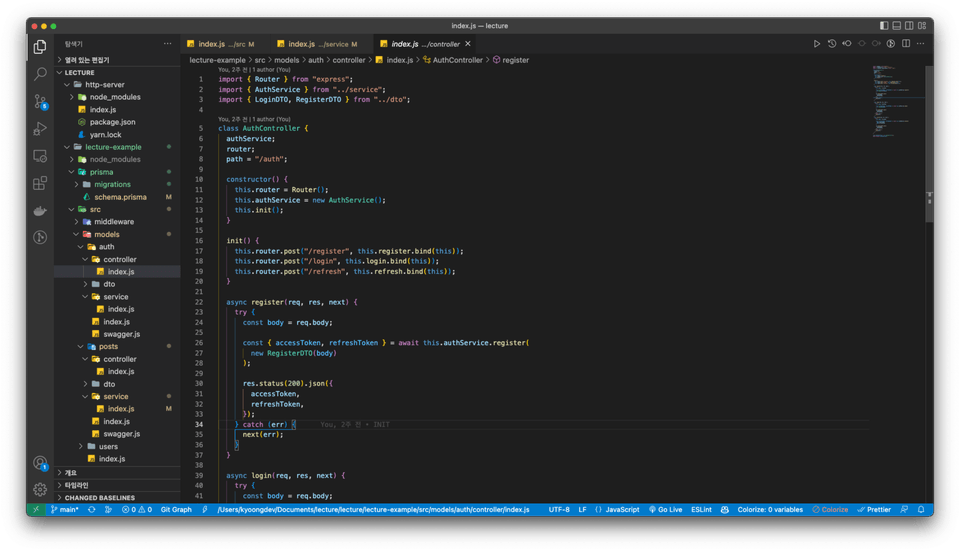Viewport: 960px width, 551px height.
Task: Open Source Control view with badge
Action: [40, 101]
